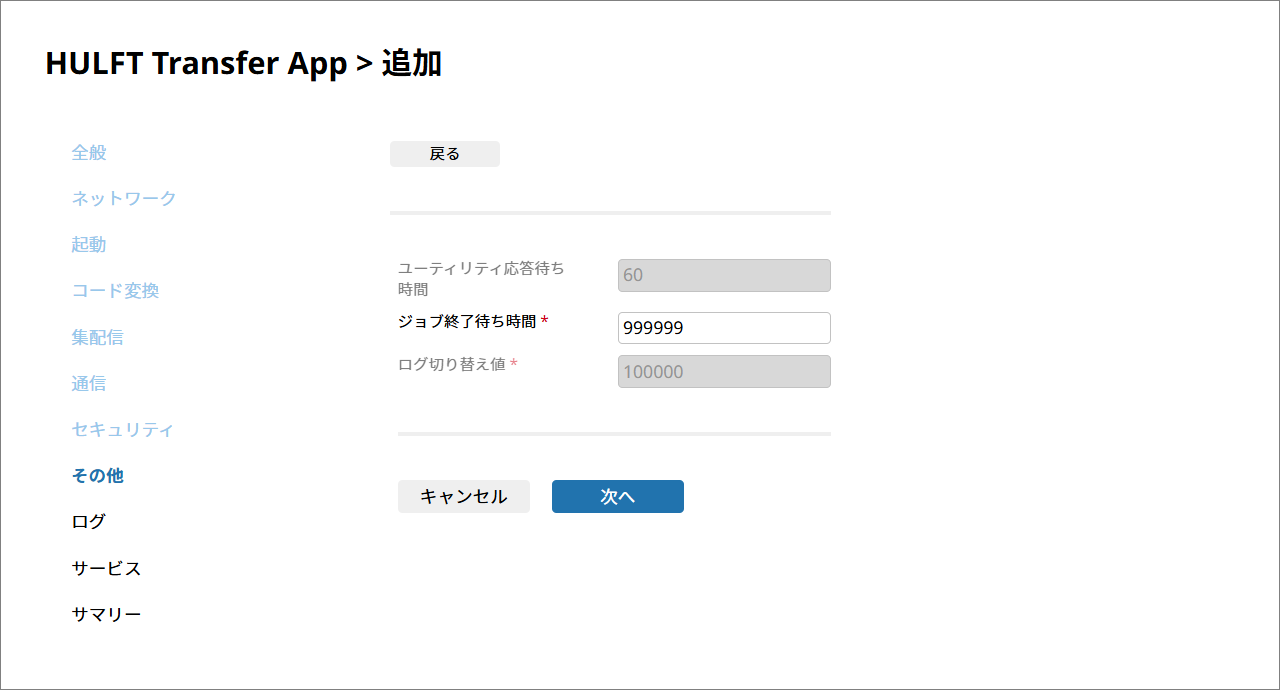Open the 全般 step in sidebar

[x=89, y=153]
